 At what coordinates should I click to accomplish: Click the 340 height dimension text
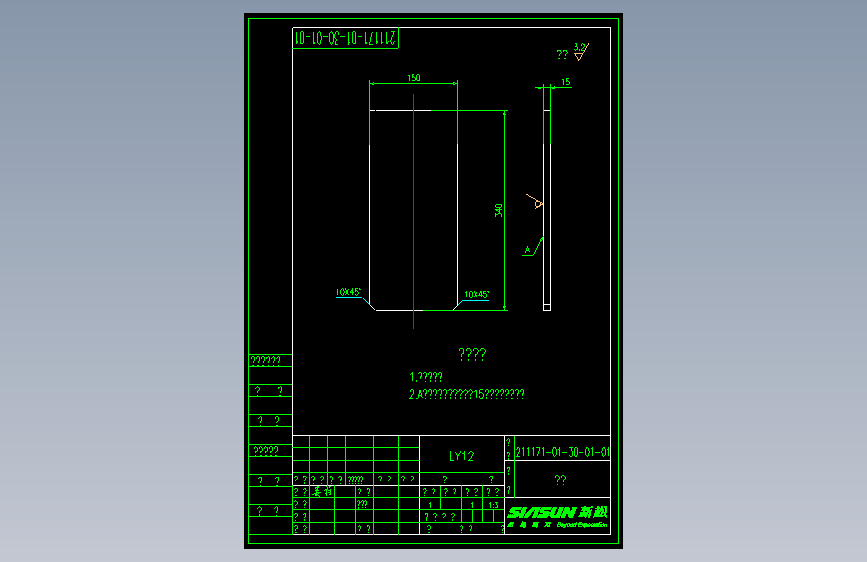[x=499, y=210]
